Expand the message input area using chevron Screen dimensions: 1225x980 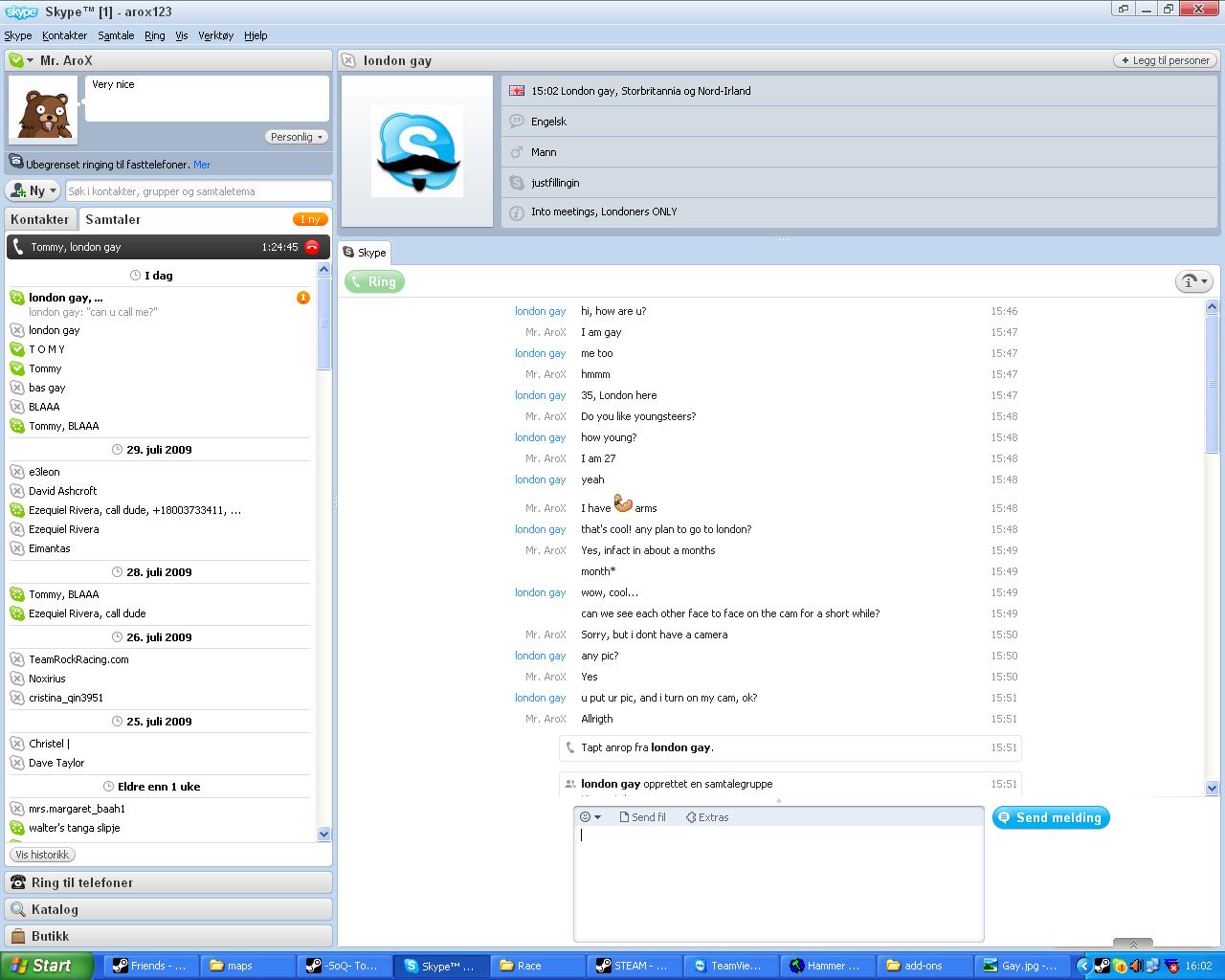pos(1134,945)
